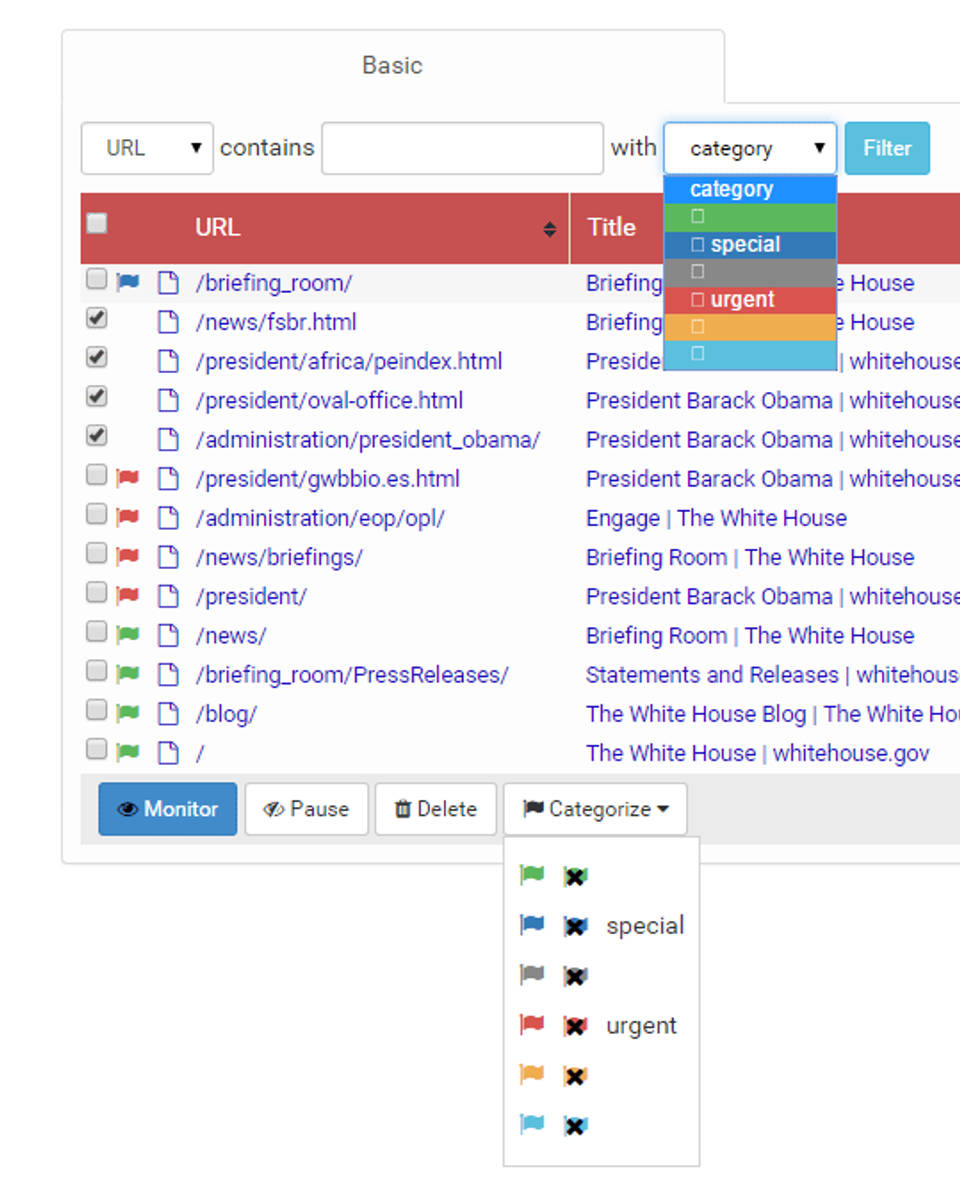The height and width of the screenshot is (1193, 960).
Task: Remove blue special flag in Categorize menu
Action: click(575, 926)
